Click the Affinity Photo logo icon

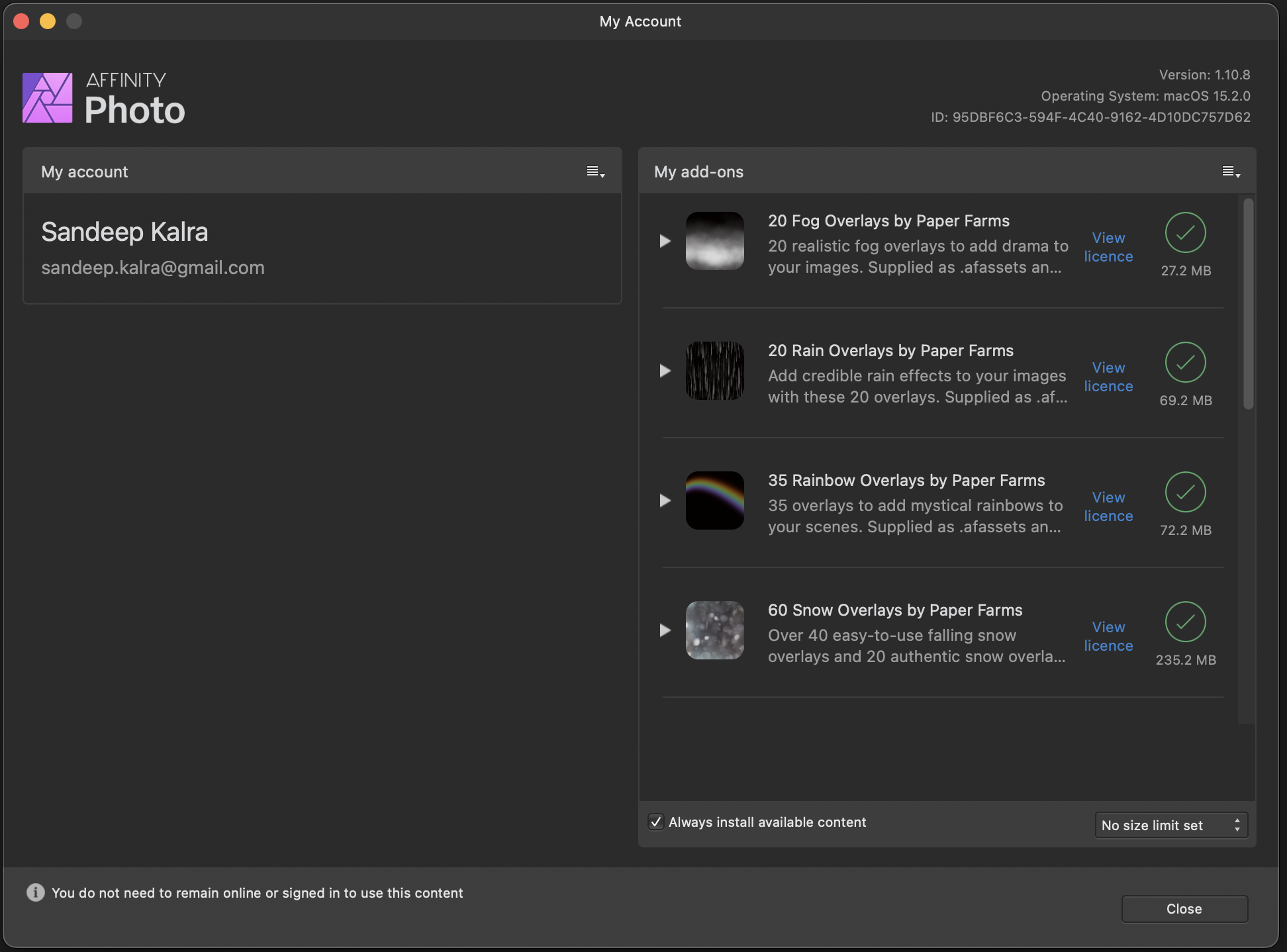(x=48, y=98)
